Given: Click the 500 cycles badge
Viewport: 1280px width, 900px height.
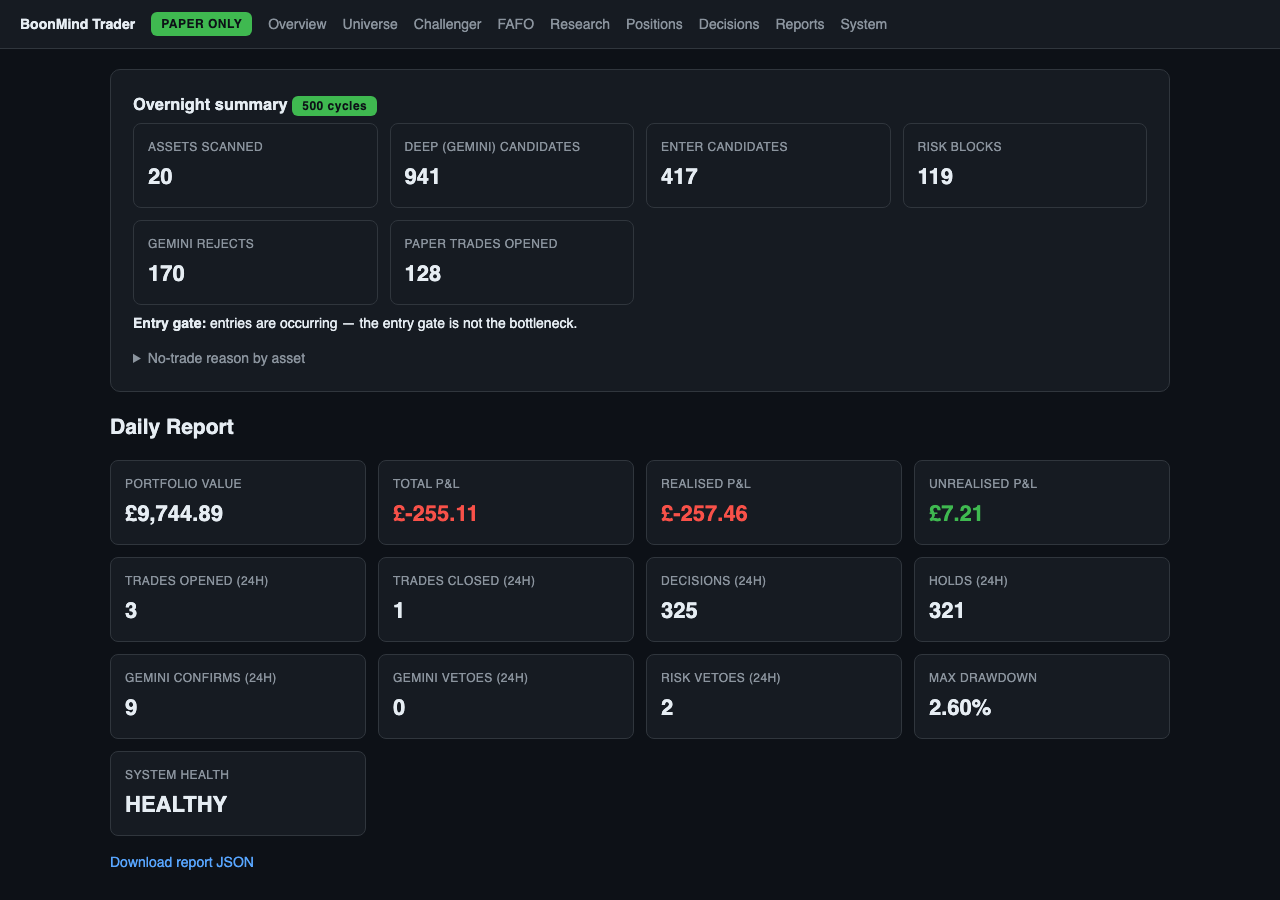Looking at the screenshot, I should [334, 106].
